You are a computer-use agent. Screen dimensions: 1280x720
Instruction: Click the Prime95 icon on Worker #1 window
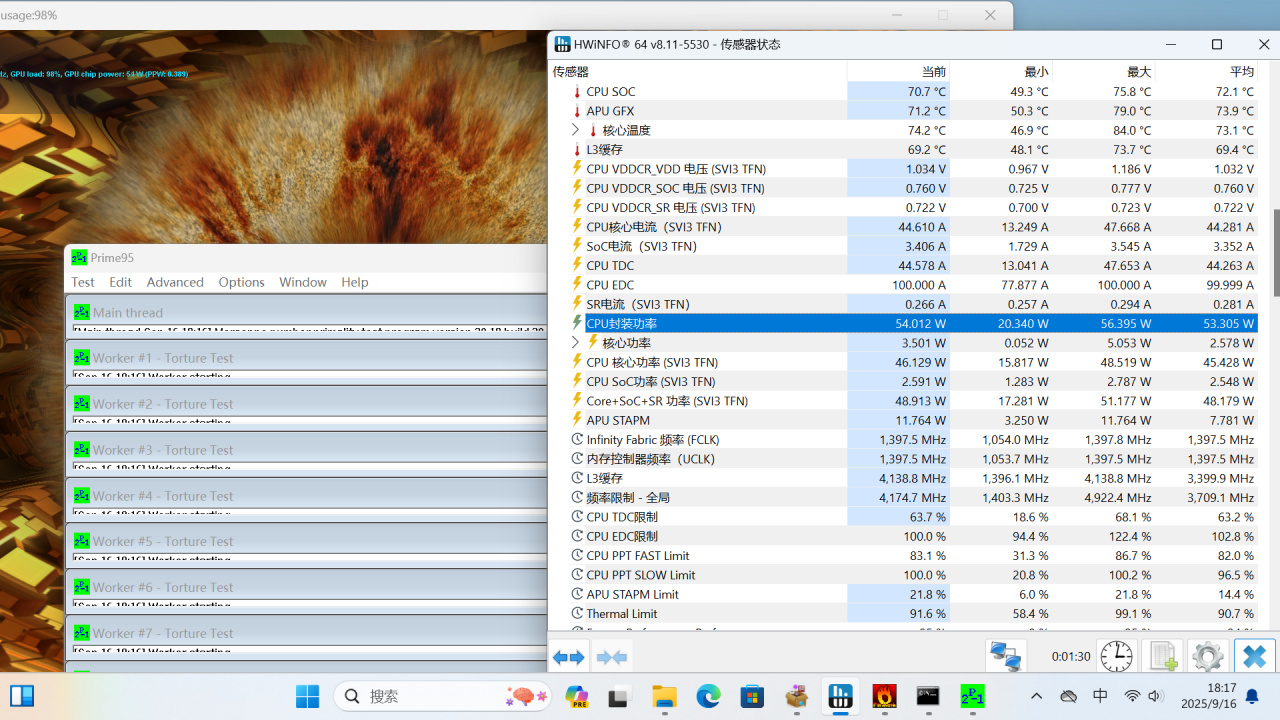tap(82, 358)
